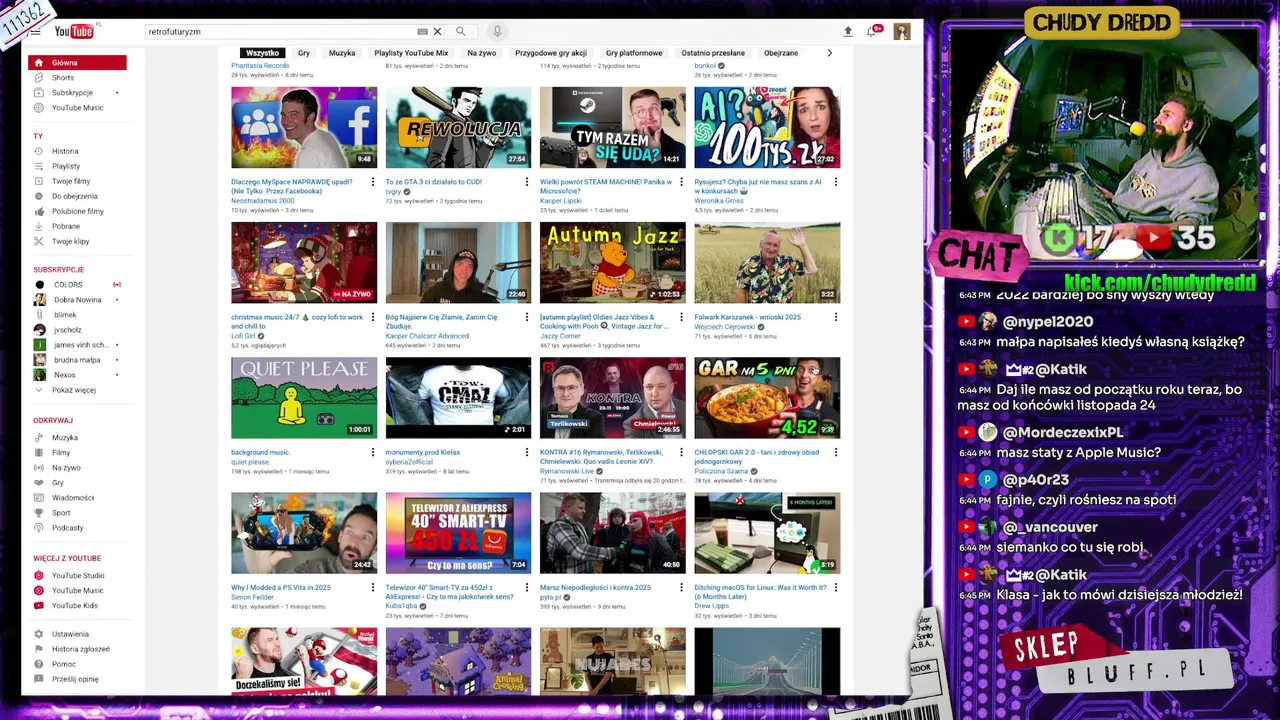Viewport: 1280px width, 720px height.
Task: Open the Wojciech Cejrowski channel link
Action: pyautogui.click(x=726, y=326)
